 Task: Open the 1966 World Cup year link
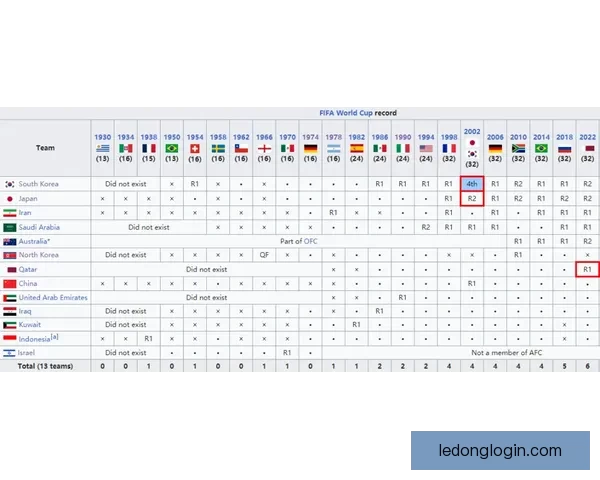(264, 137)
